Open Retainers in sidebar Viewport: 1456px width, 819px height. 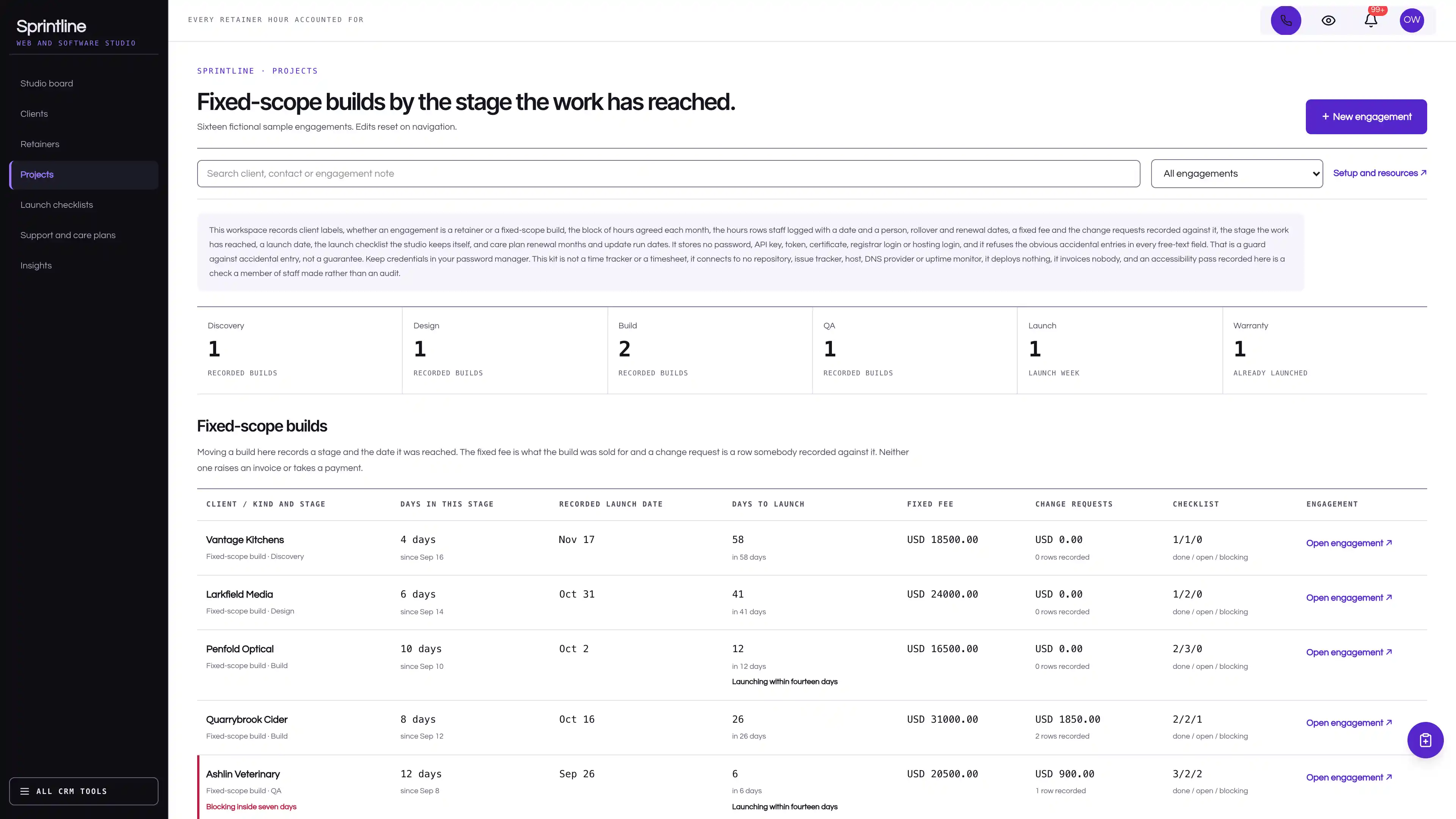point(84,144)
